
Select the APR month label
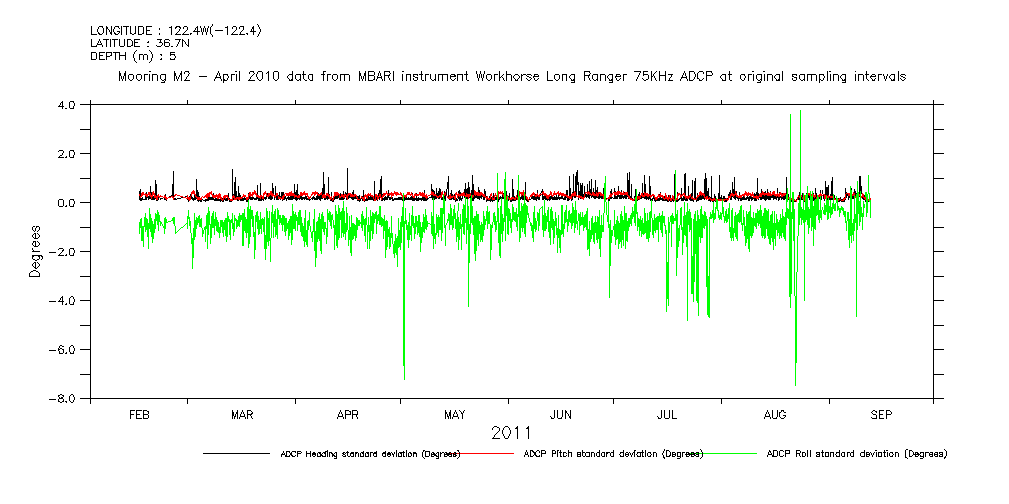(348, 415)
